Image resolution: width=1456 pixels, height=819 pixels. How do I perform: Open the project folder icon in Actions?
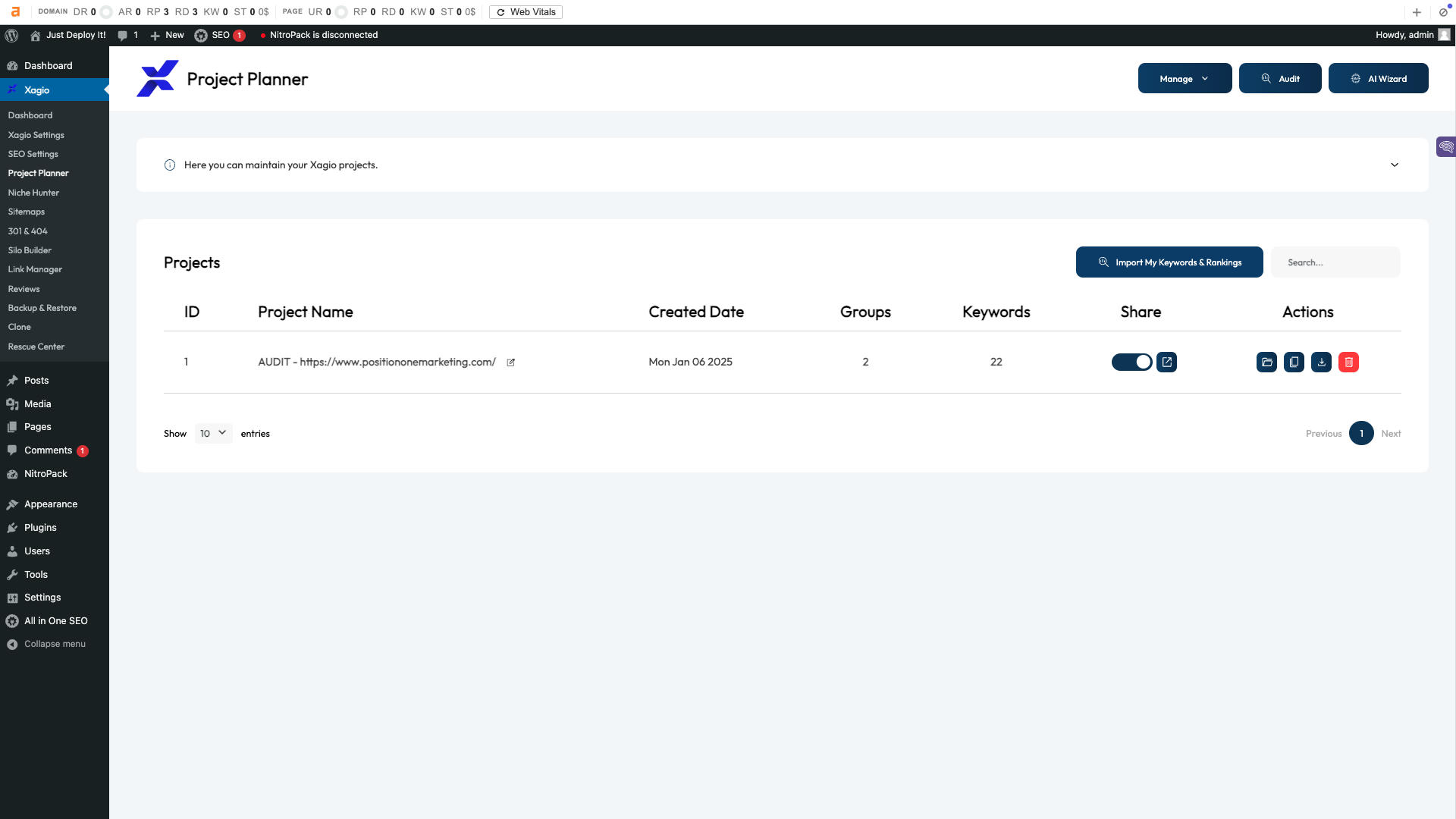point(1266,362)
